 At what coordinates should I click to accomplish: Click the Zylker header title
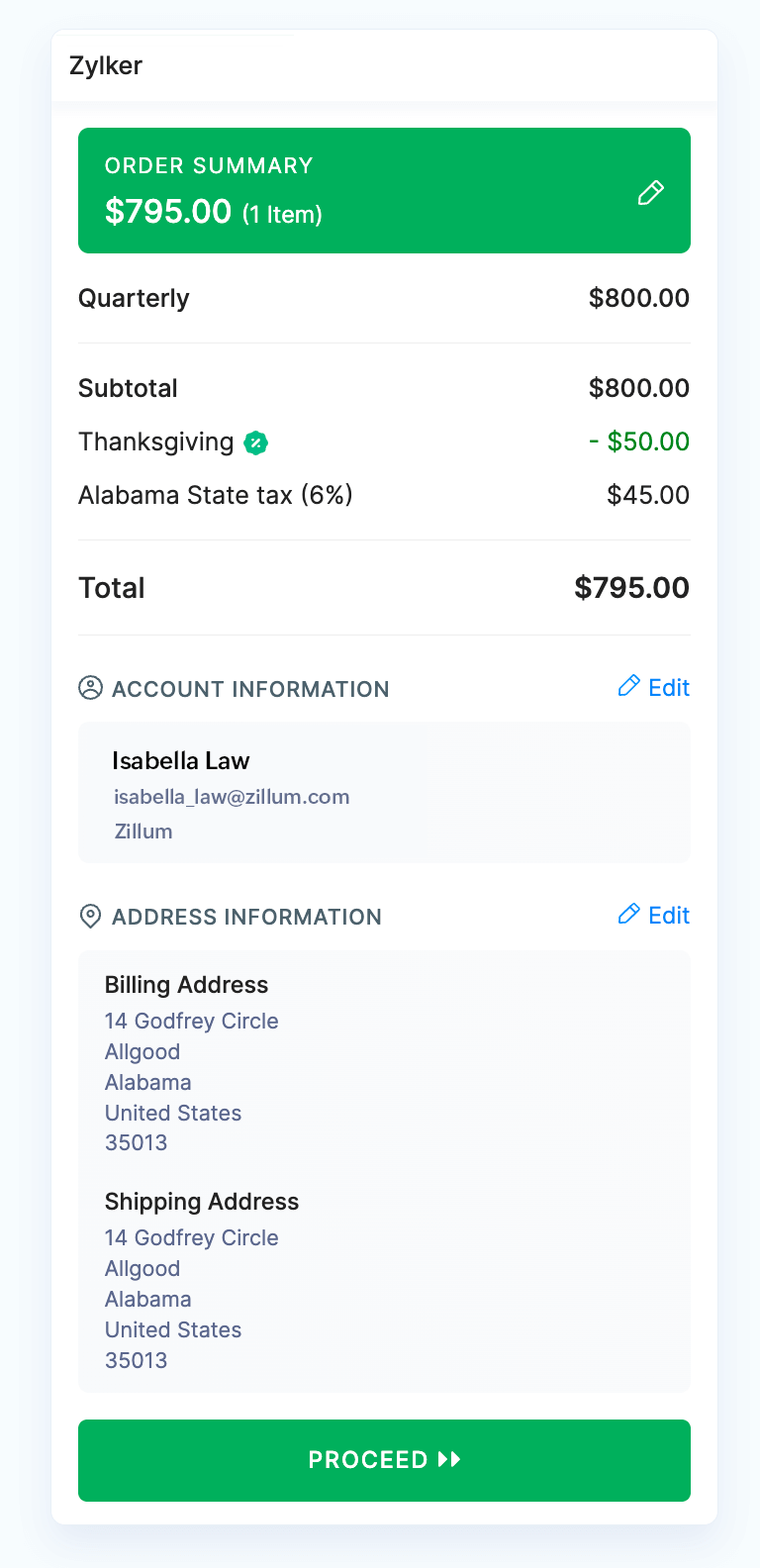[x=106, y=65]
